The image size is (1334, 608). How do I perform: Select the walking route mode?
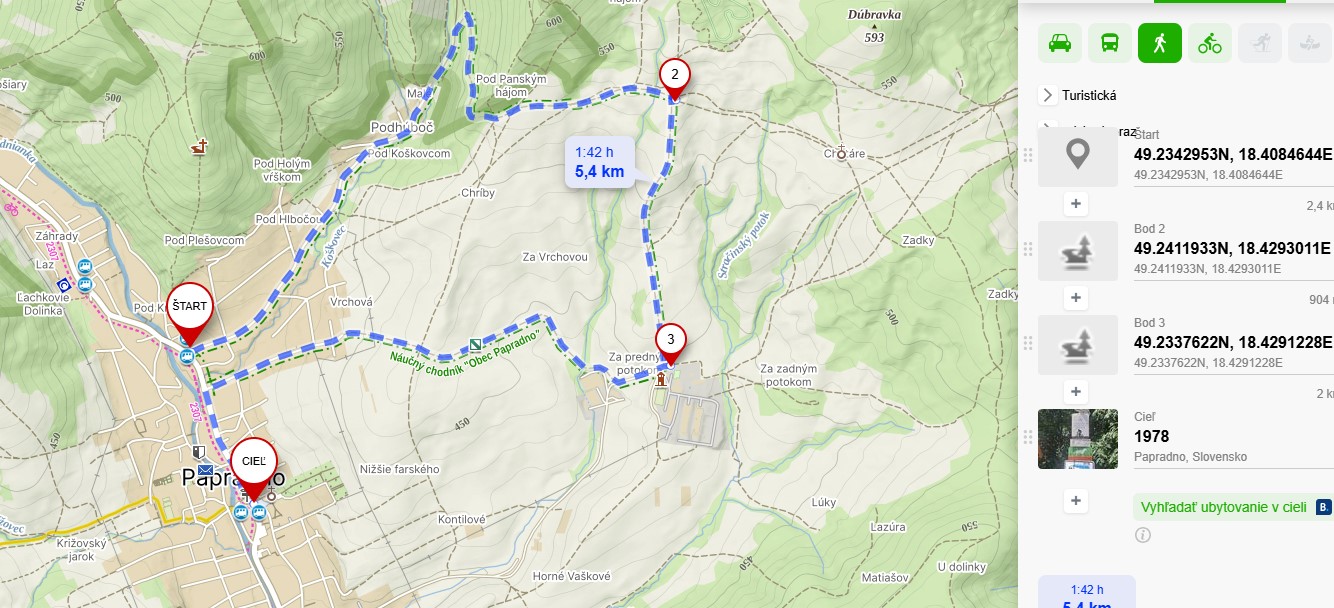pos(1160,43)
